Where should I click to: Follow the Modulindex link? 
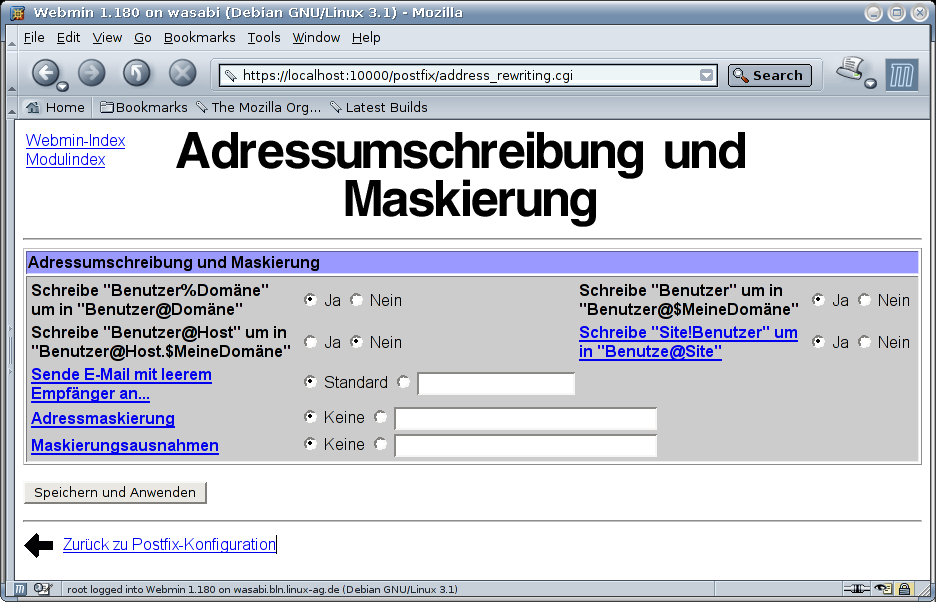point(65,159)
